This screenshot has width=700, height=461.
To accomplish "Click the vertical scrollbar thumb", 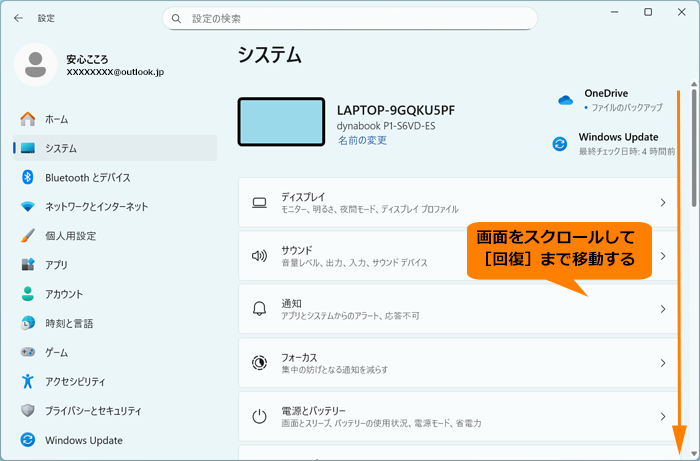I will (694, 147).
